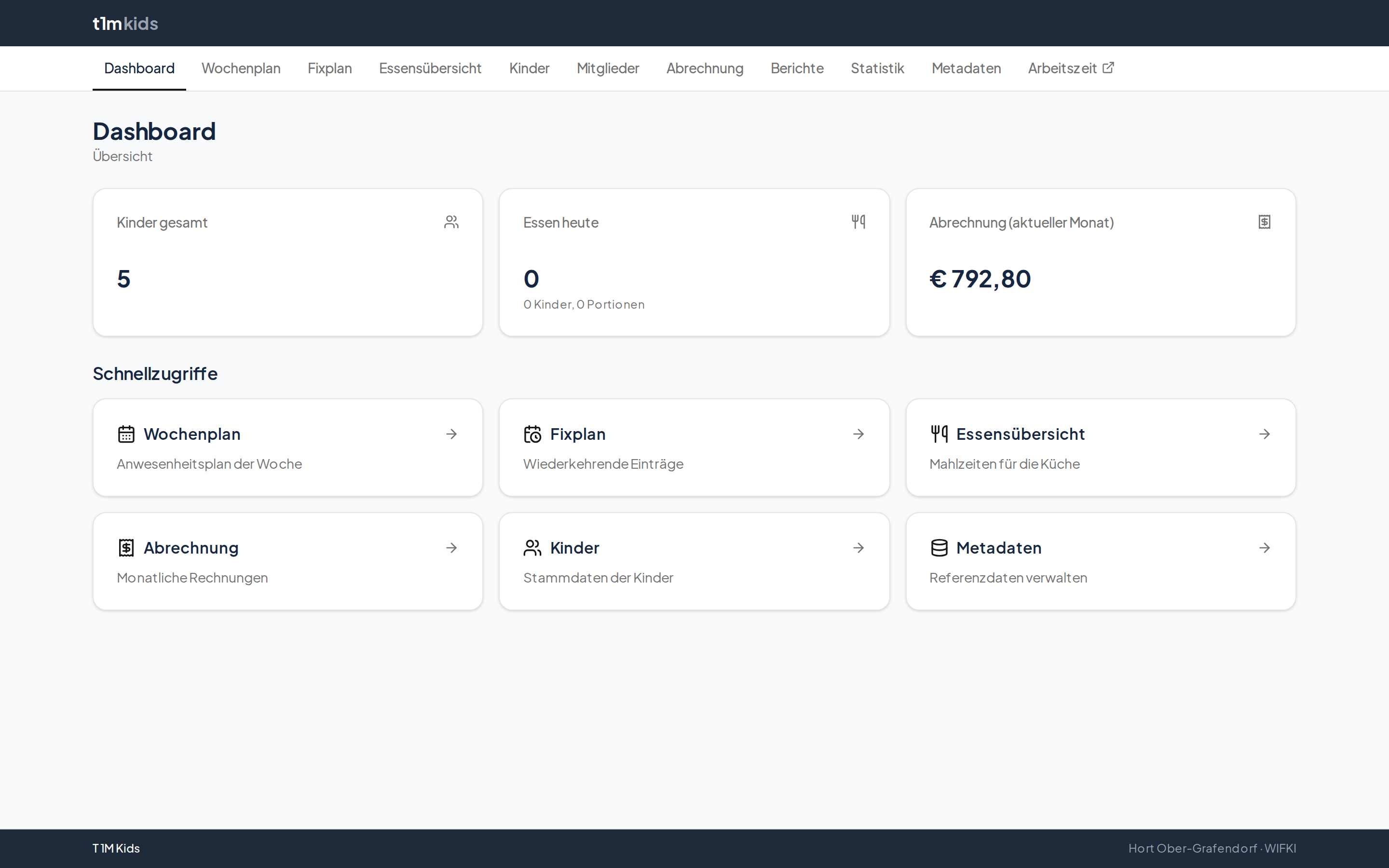Open the Metadaten quick access title
The image size is (1389, 868).
[x=999, y=548]
